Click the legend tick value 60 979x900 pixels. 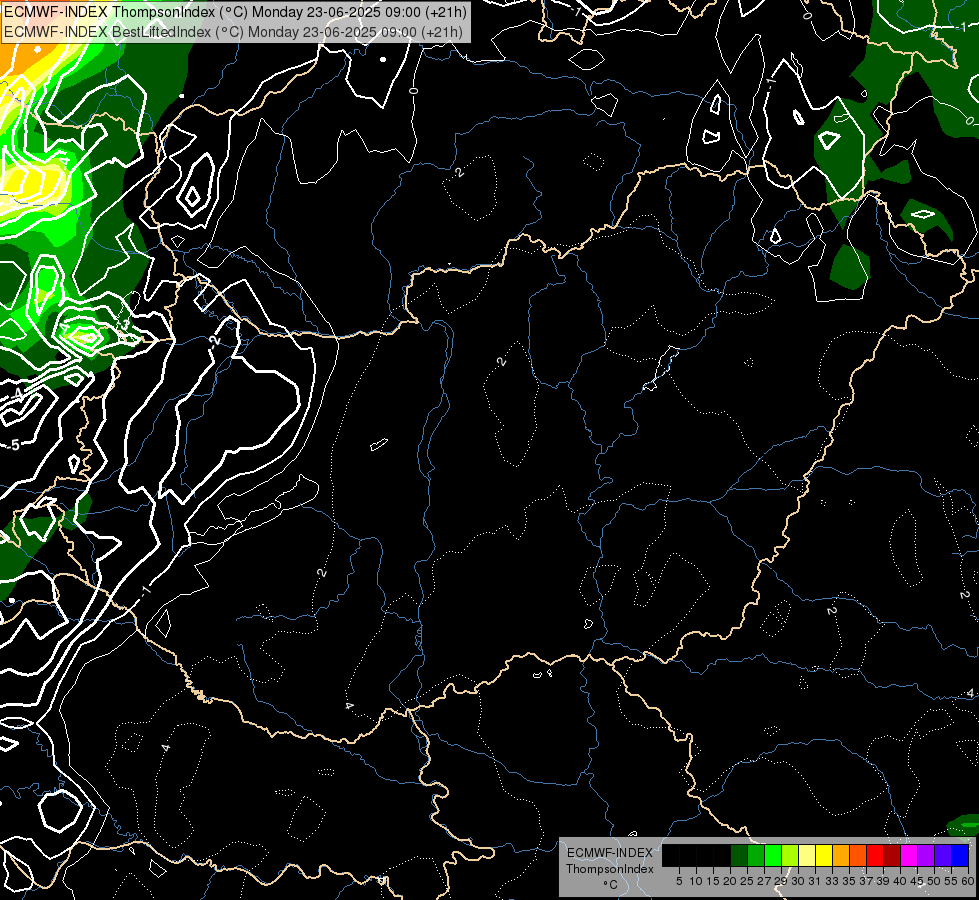968,881
